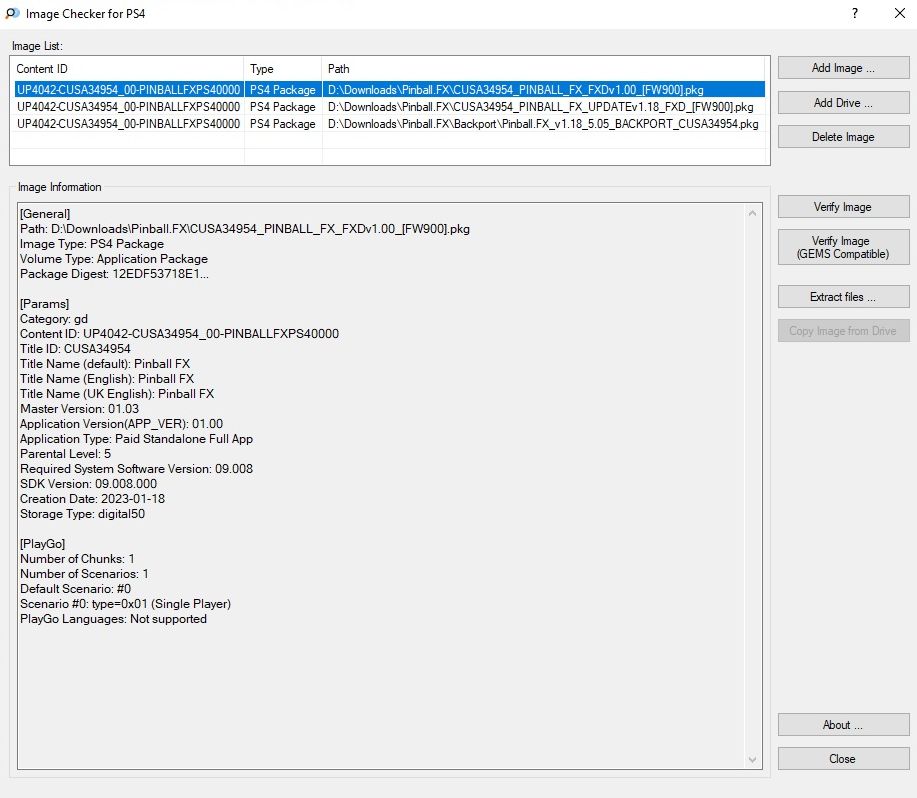Click the PlayGo Languages: Not supported line
917x798 pixels.
[x=113, y=619]
